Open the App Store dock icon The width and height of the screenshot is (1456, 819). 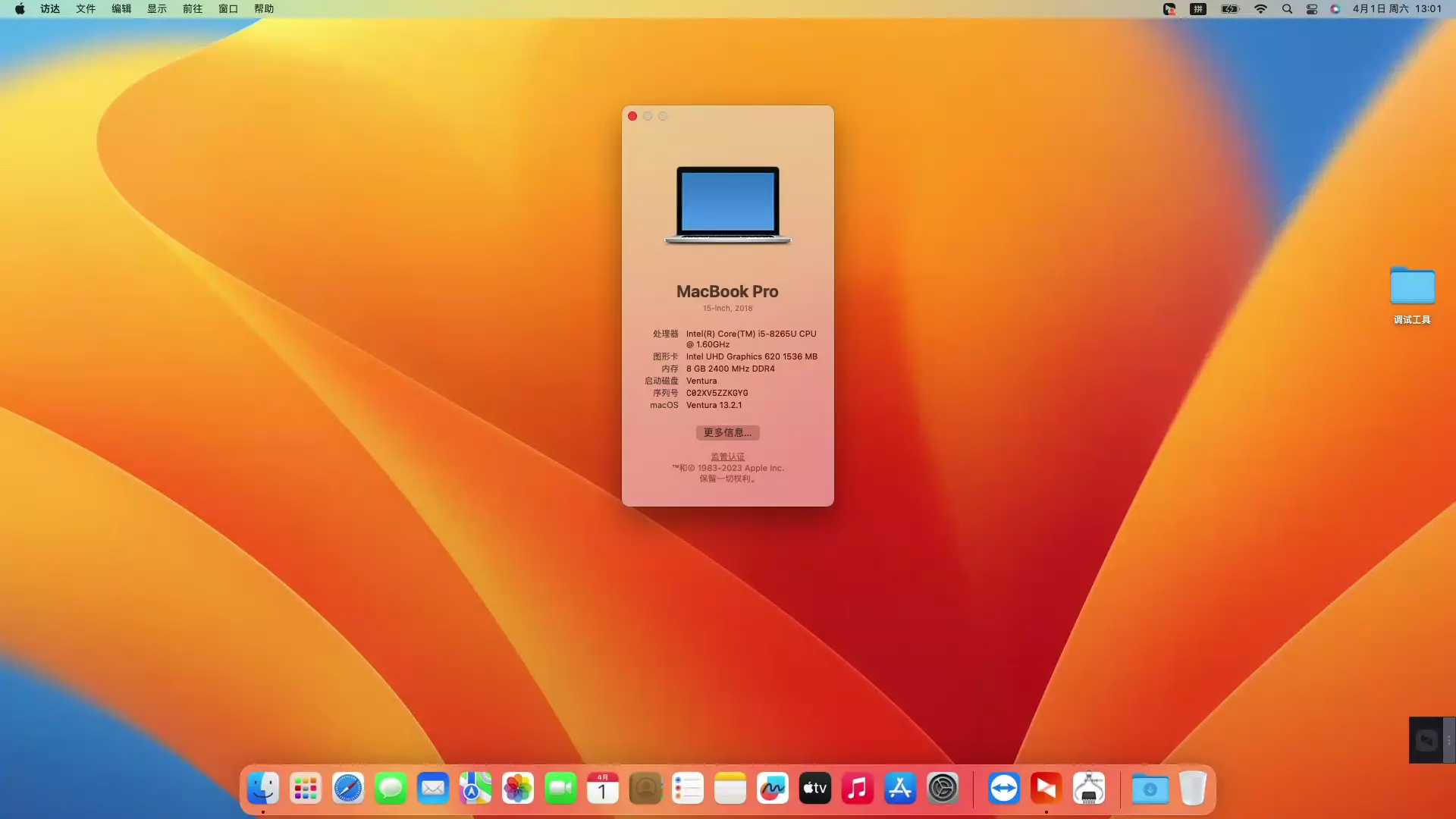point(900,789)
